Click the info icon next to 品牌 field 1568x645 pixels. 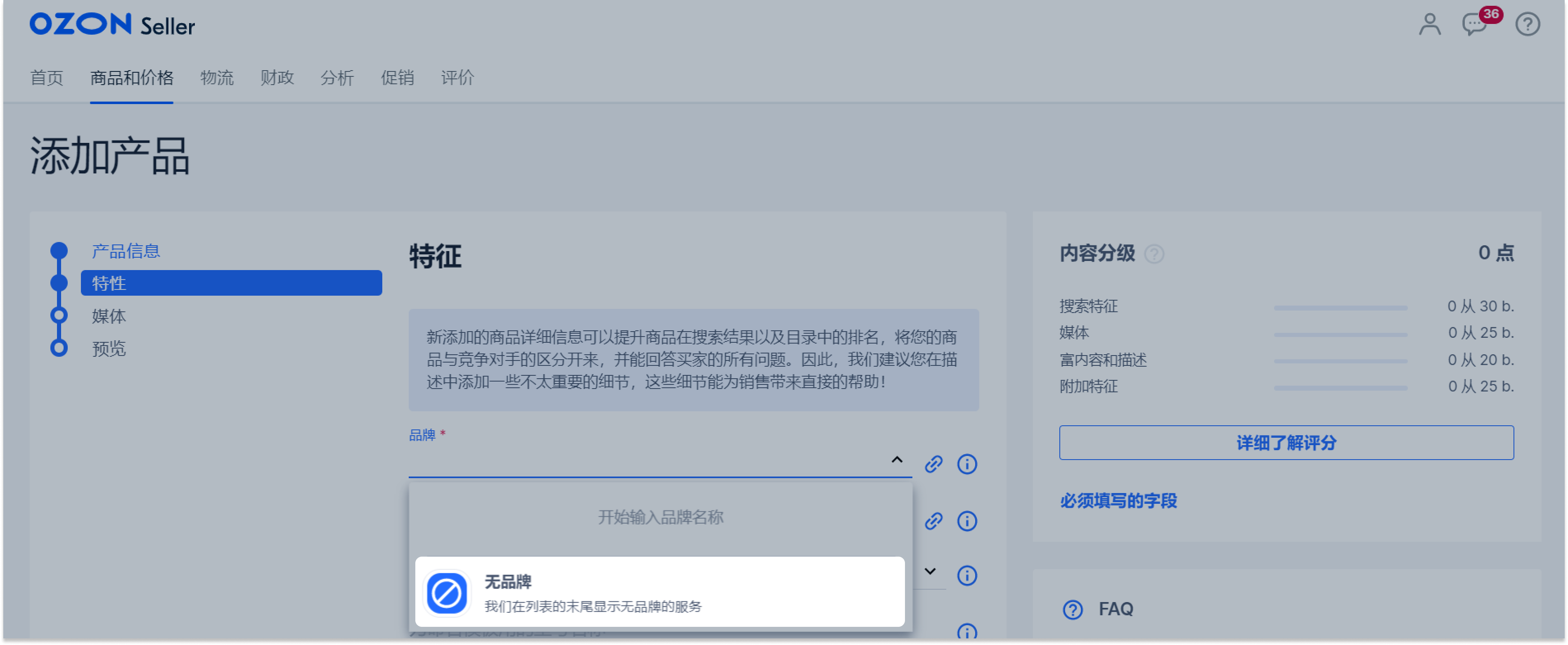tap(966, 464)
